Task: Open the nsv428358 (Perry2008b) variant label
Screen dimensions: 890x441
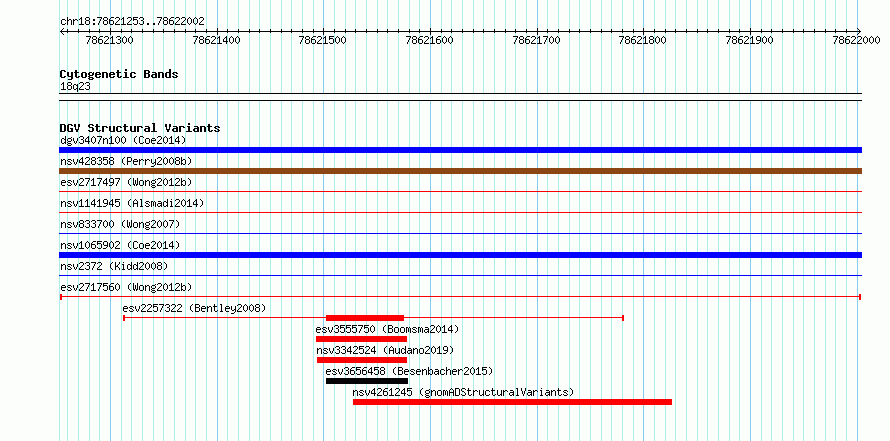Action: point(126,161)
